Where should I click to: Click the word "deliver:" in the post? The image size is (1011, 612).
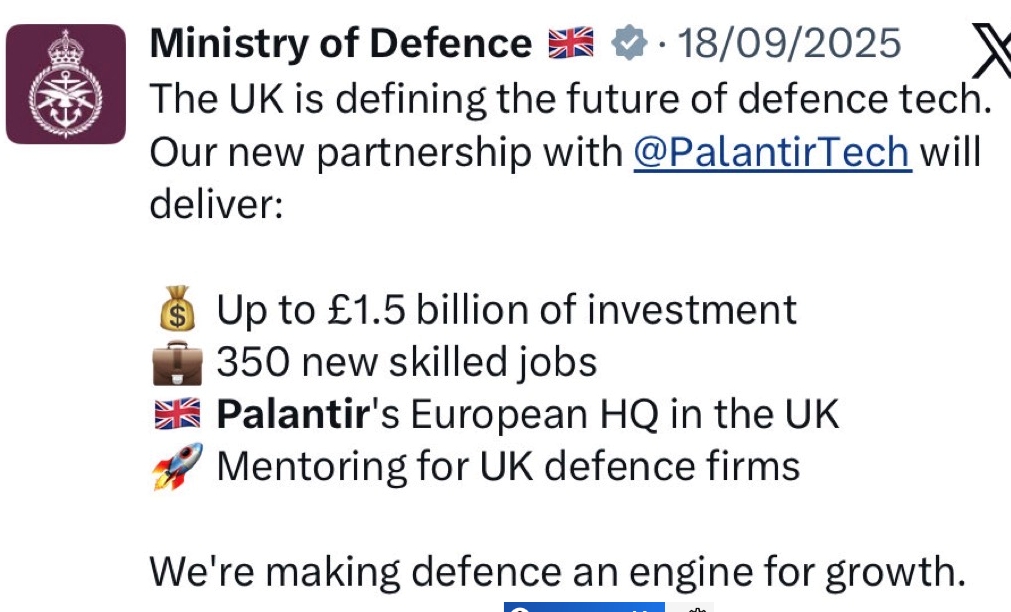click(x=216, y=205)
